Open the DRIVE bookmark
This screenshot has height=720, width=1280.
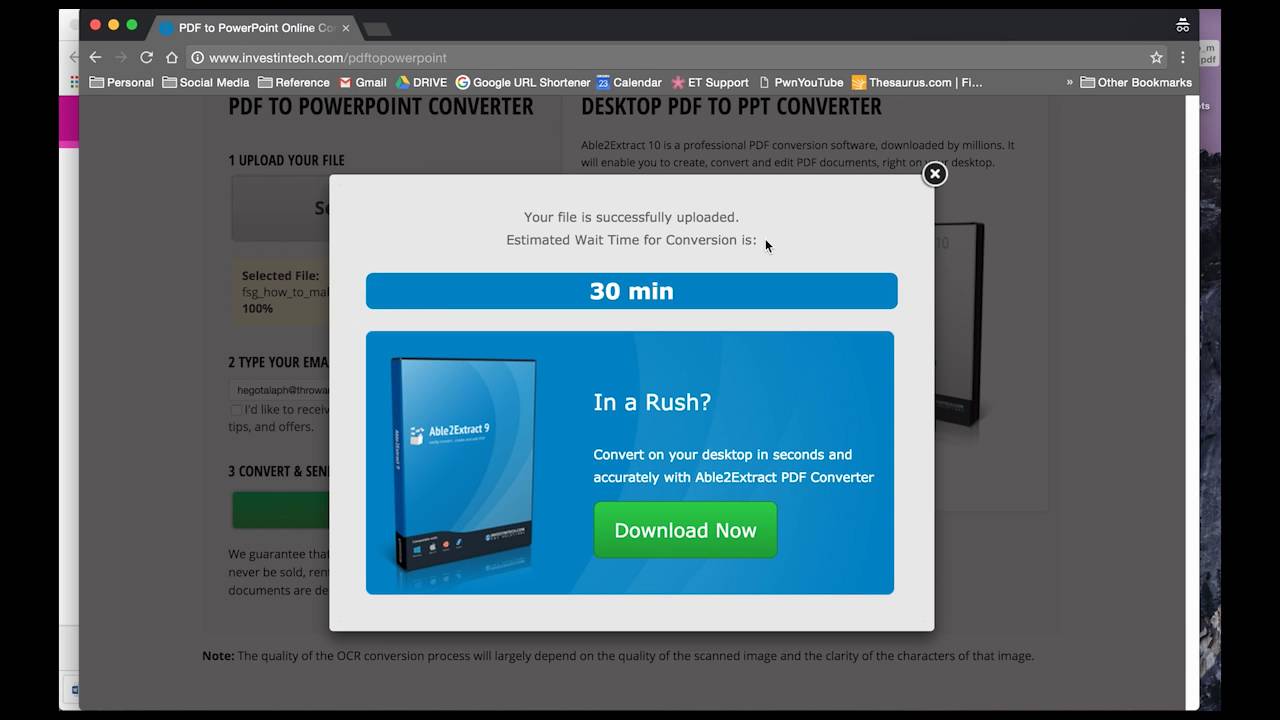[x=421, y=82]
